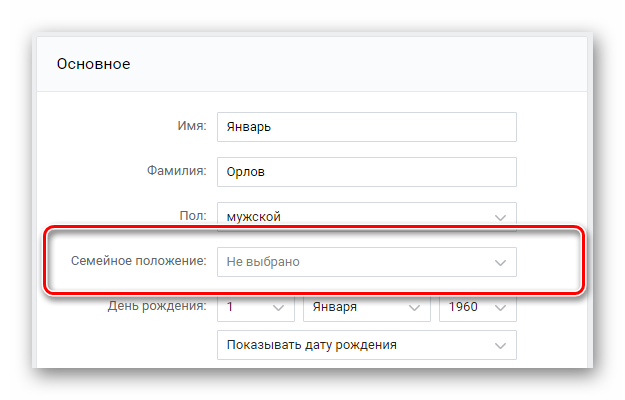
Task: Click the День рождения: label
Action: [157, 306]
